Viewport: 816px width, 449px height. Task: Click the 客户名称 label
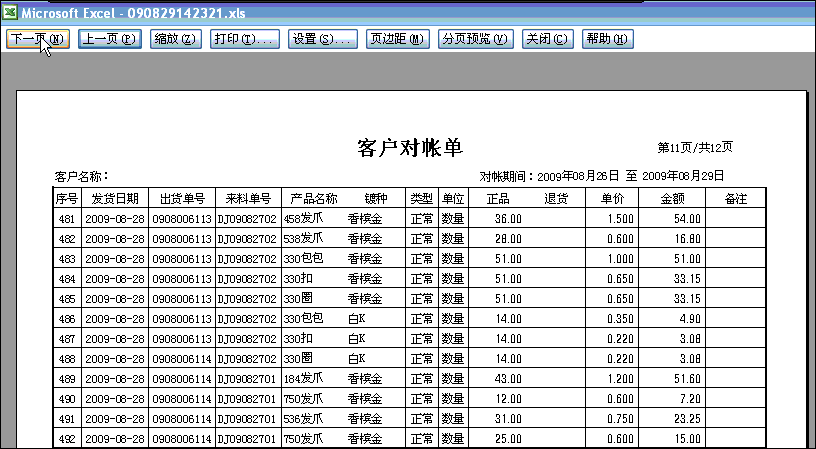pyautogui.click(x=82, y=176)
